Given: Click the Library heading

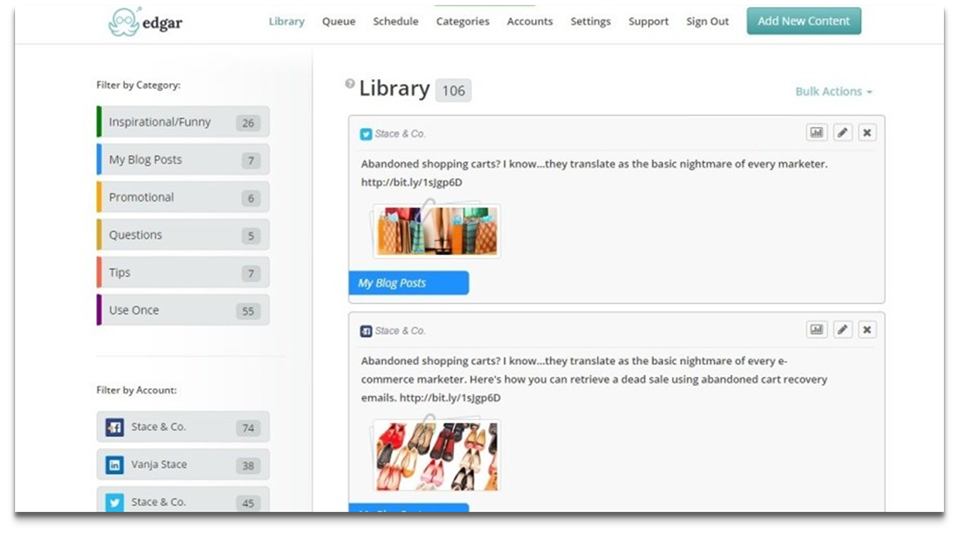Looking at the screenshot, I should (394, 88).
